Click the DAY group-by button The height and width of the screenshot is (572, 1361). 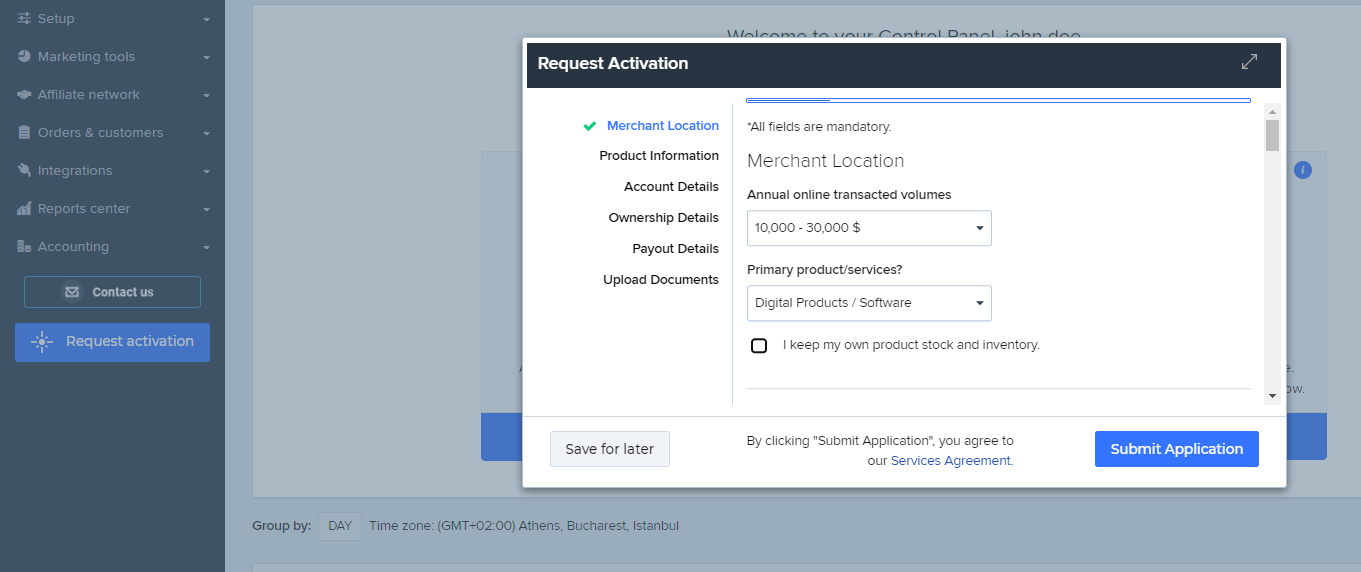click(340, 526)
